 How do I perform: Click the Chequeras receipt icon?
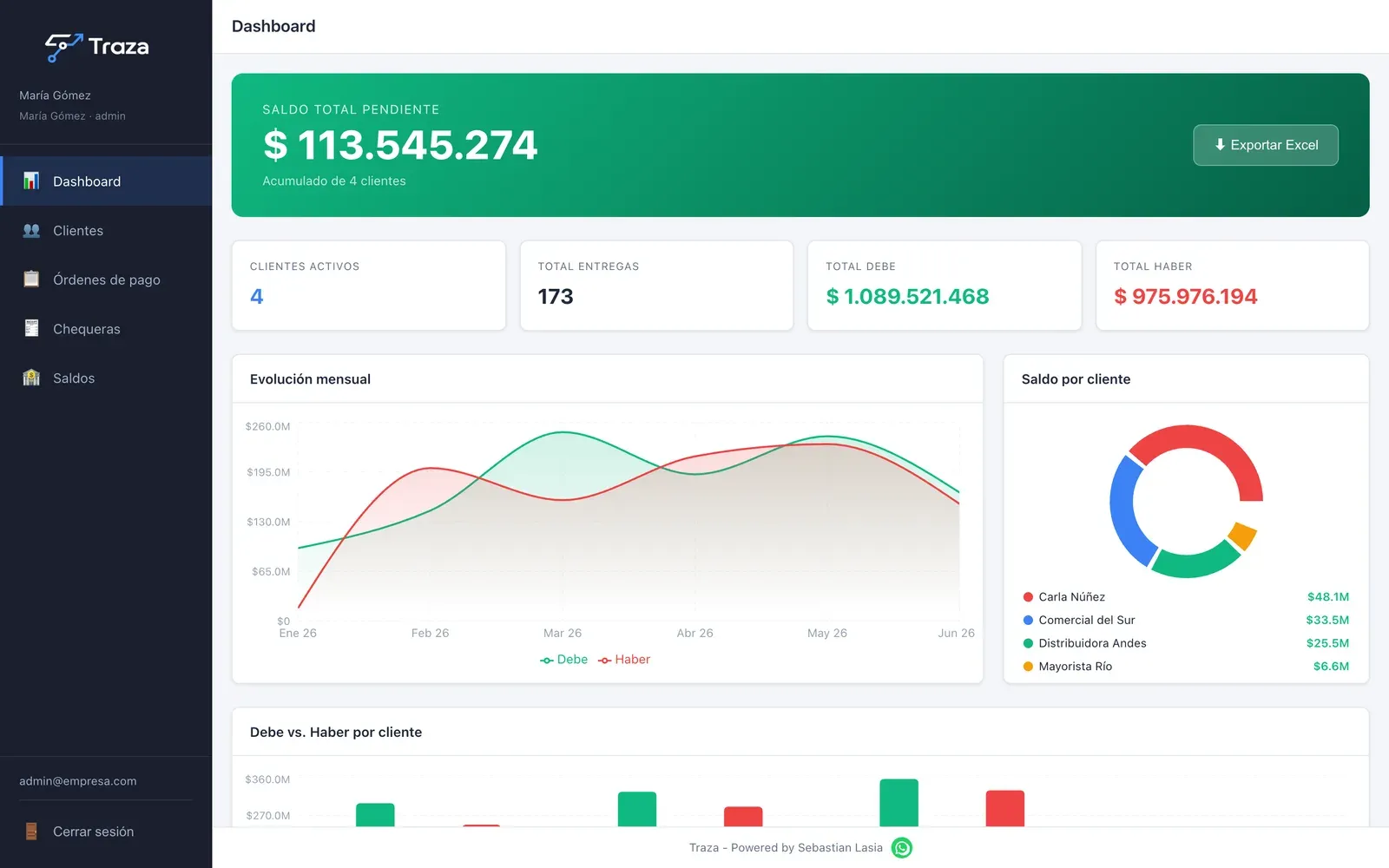31,328
